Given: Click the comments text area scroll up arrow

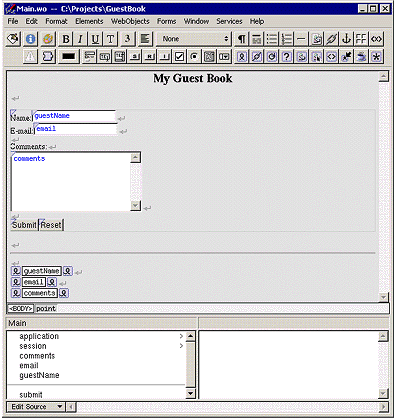Looking at the screenshot, I should (x=135, y=157).
